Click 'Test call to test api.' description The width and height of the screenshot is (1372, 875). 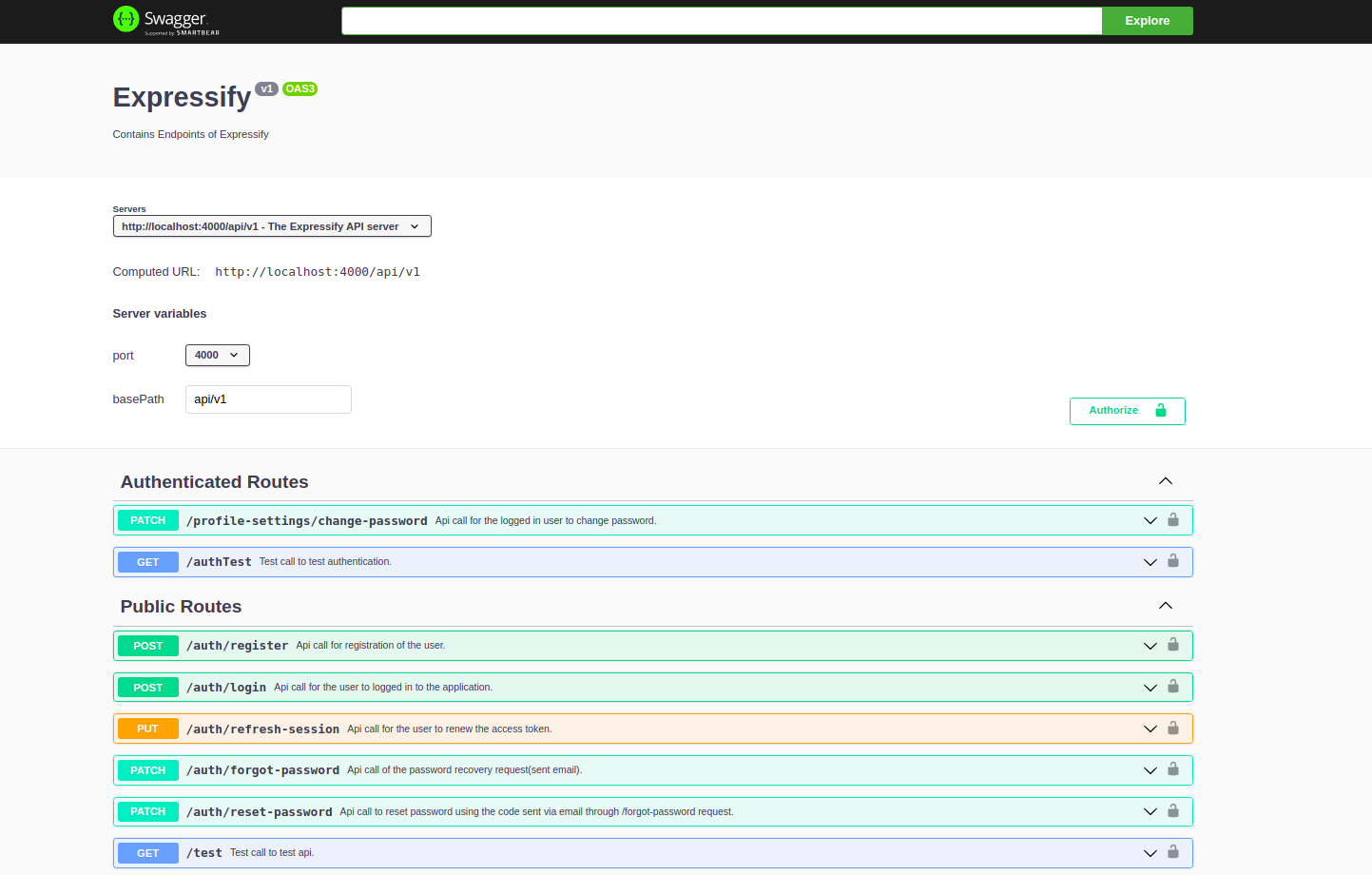pyautogui.click(x=272, y=852)
